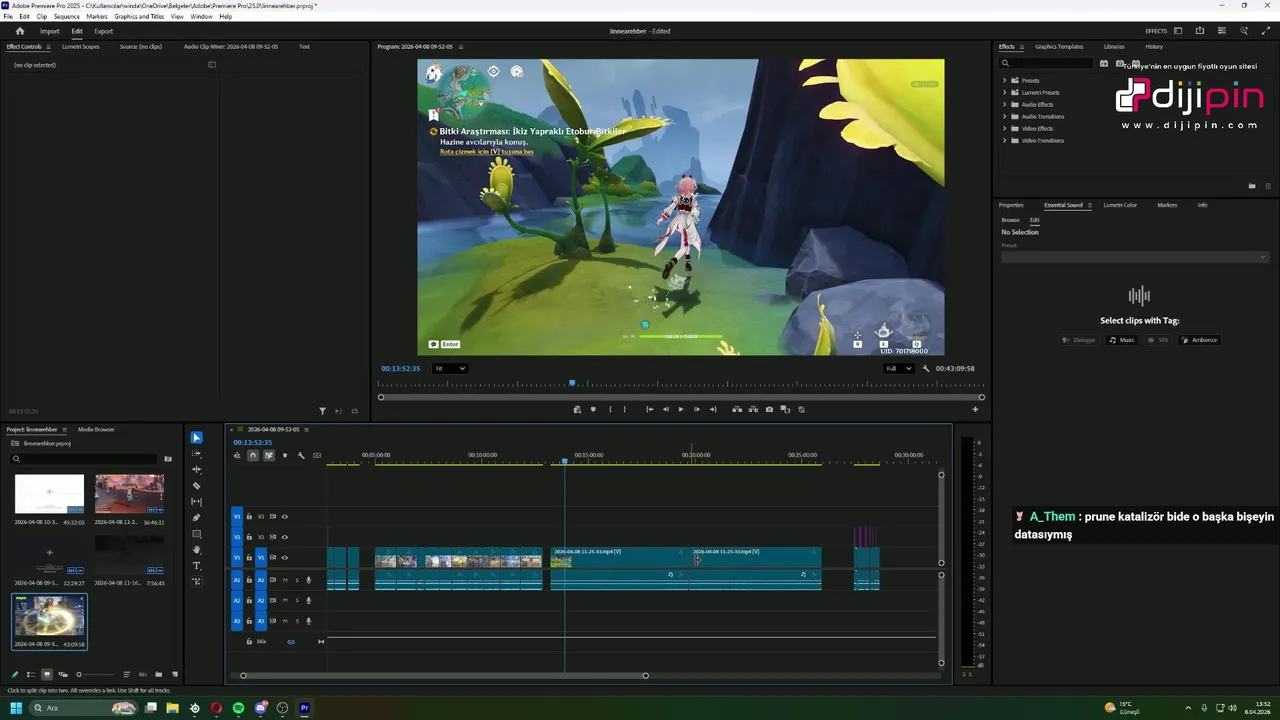Select the Hand tool
This screenshot has height=720, width=1280.
click(196, 550)
